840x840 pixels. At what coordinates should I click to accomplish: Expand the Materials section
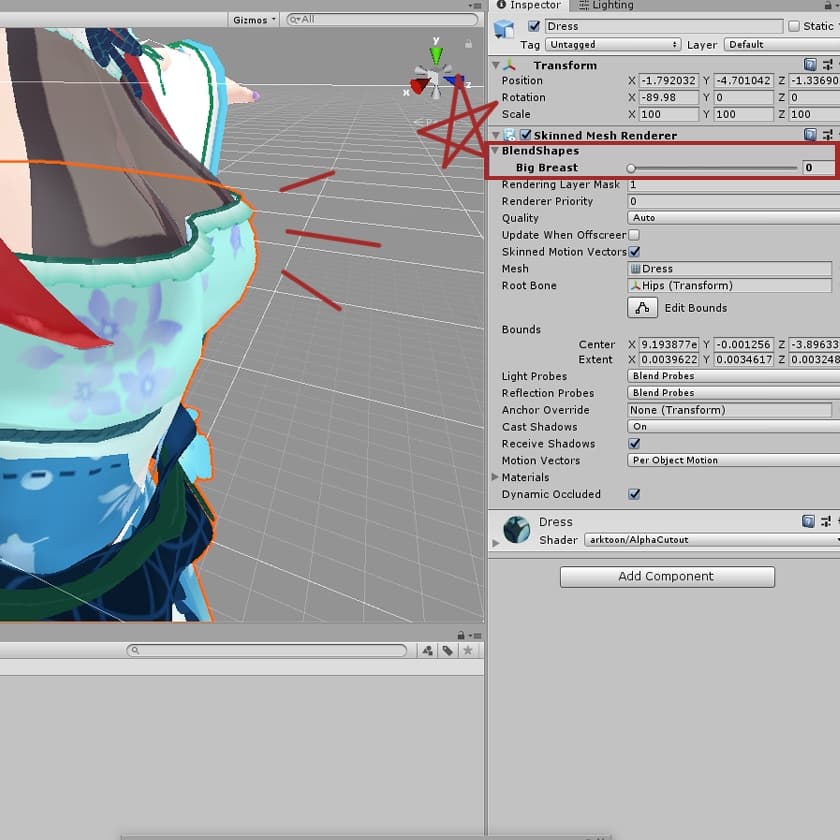[x=496, y=478]
